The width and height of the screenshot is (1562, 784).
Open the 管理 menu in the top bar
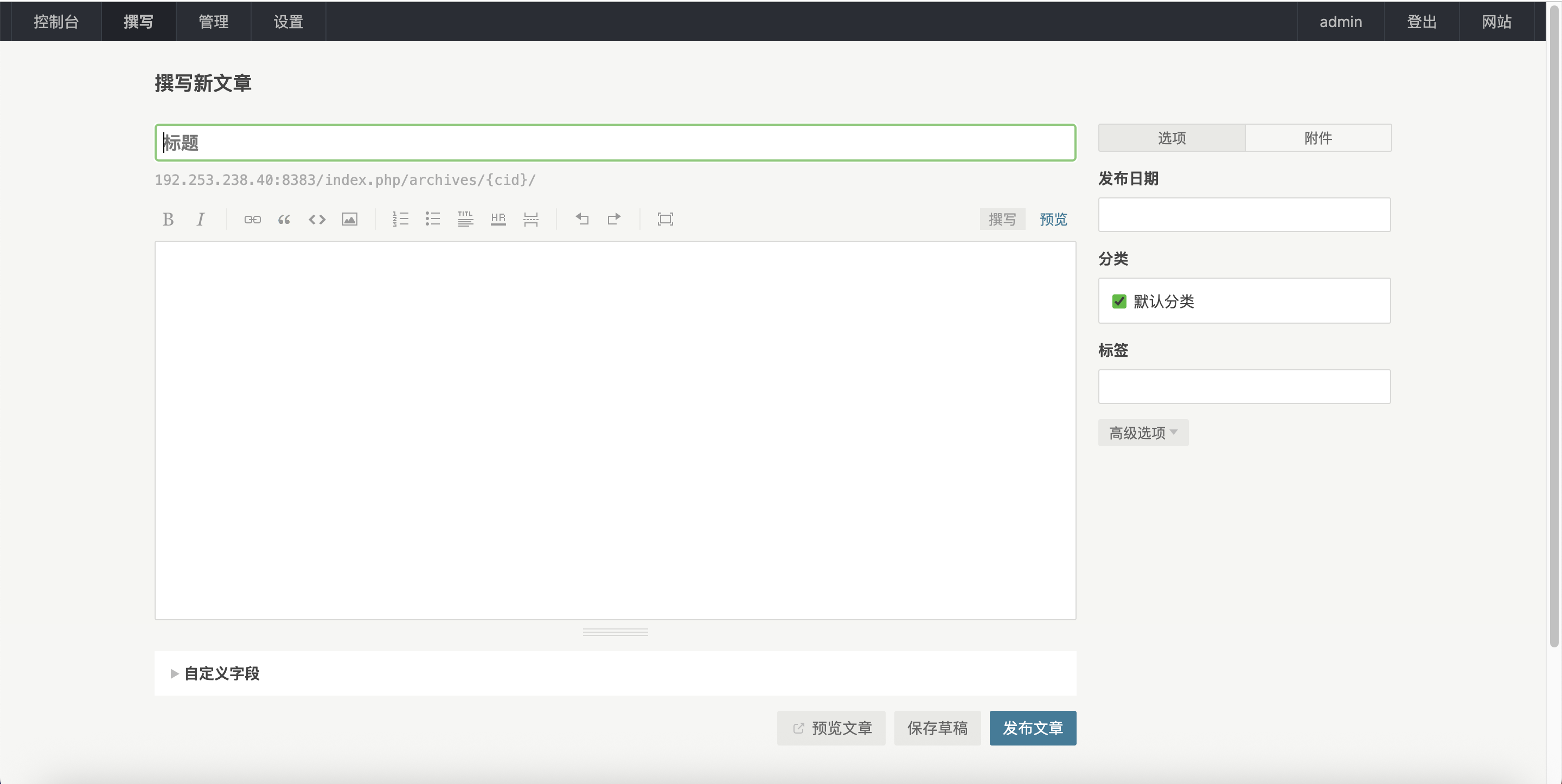214,22
